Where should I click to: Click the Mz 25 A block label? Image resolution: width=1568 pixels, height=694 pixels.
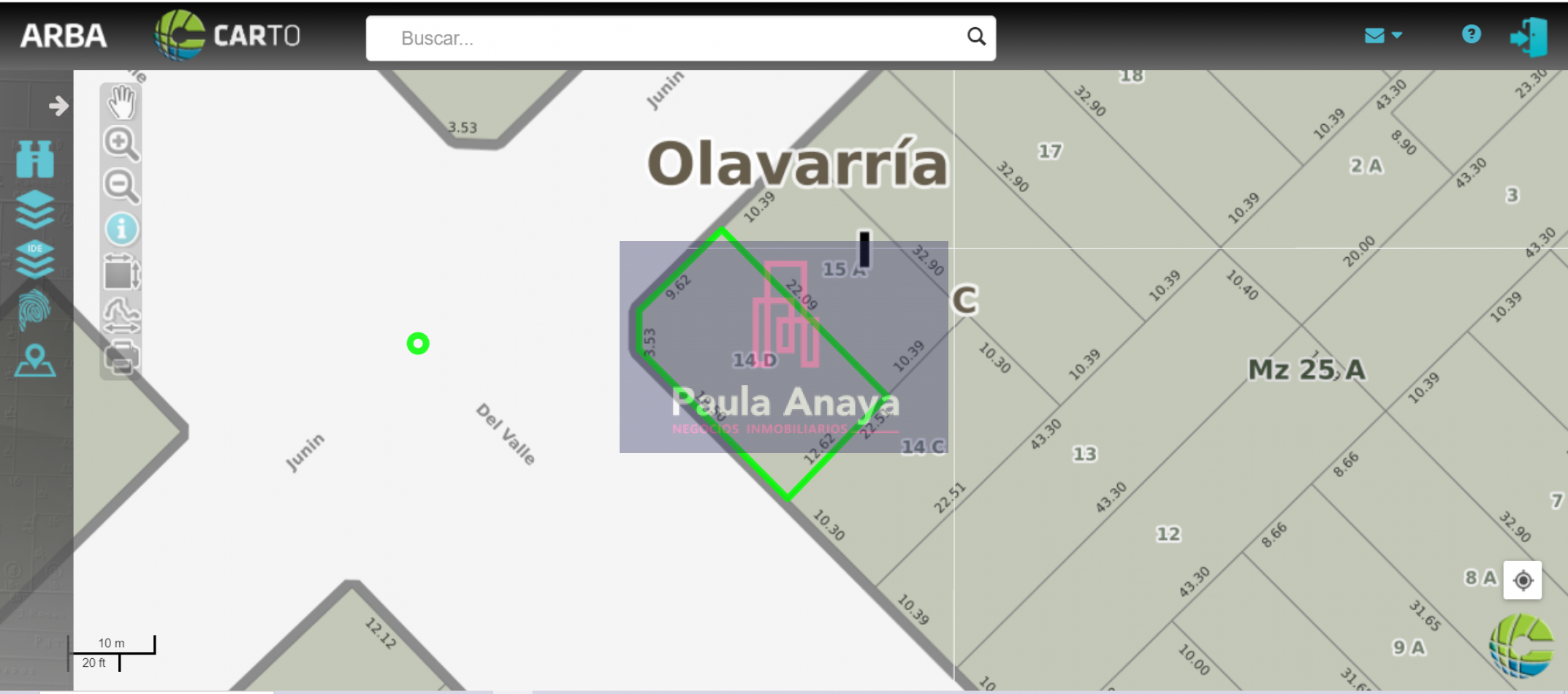[x=1306, y=370]
